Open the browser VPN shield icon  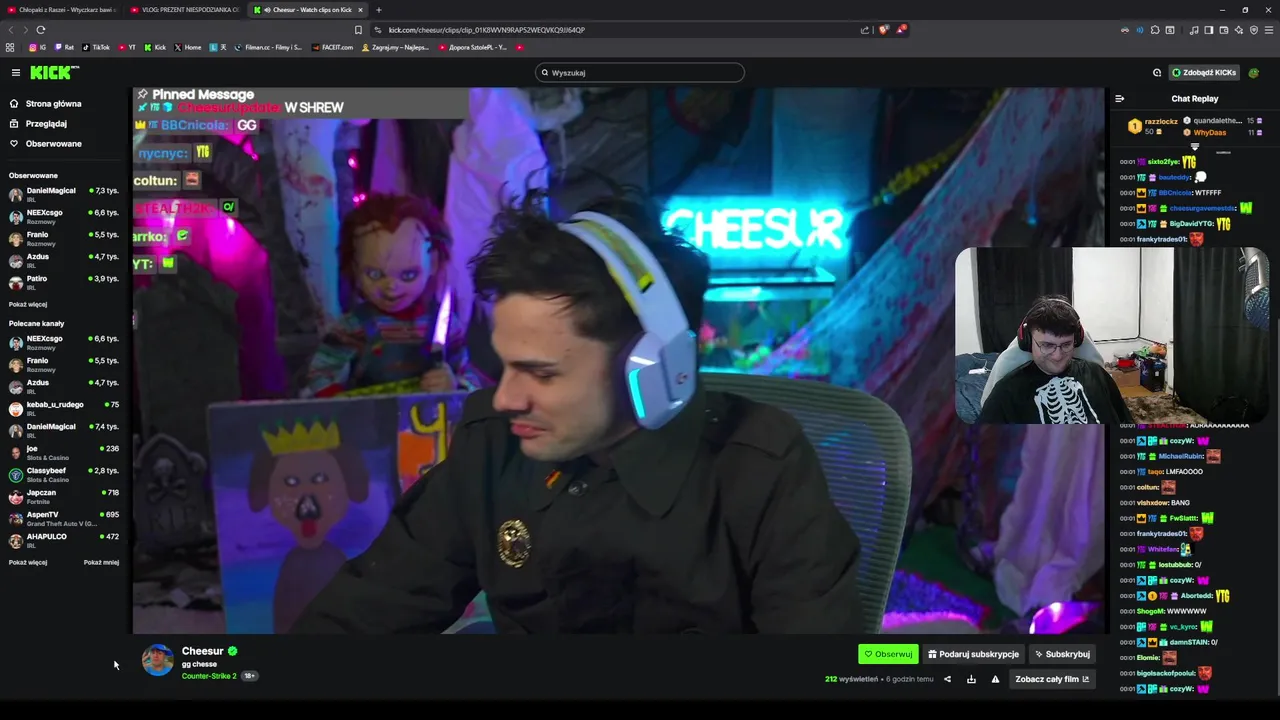pyautogui.click(x=1254, y=30)
